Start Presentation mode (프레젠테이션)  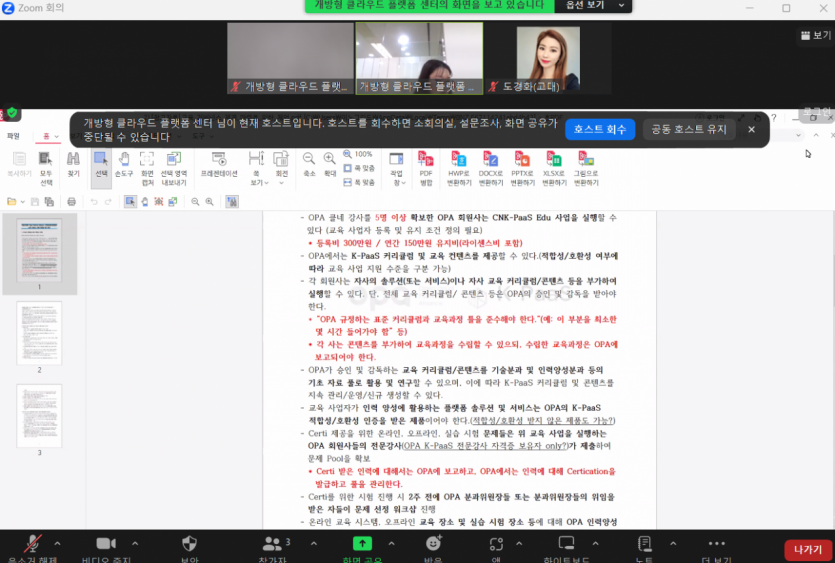[x=219, y=164]
